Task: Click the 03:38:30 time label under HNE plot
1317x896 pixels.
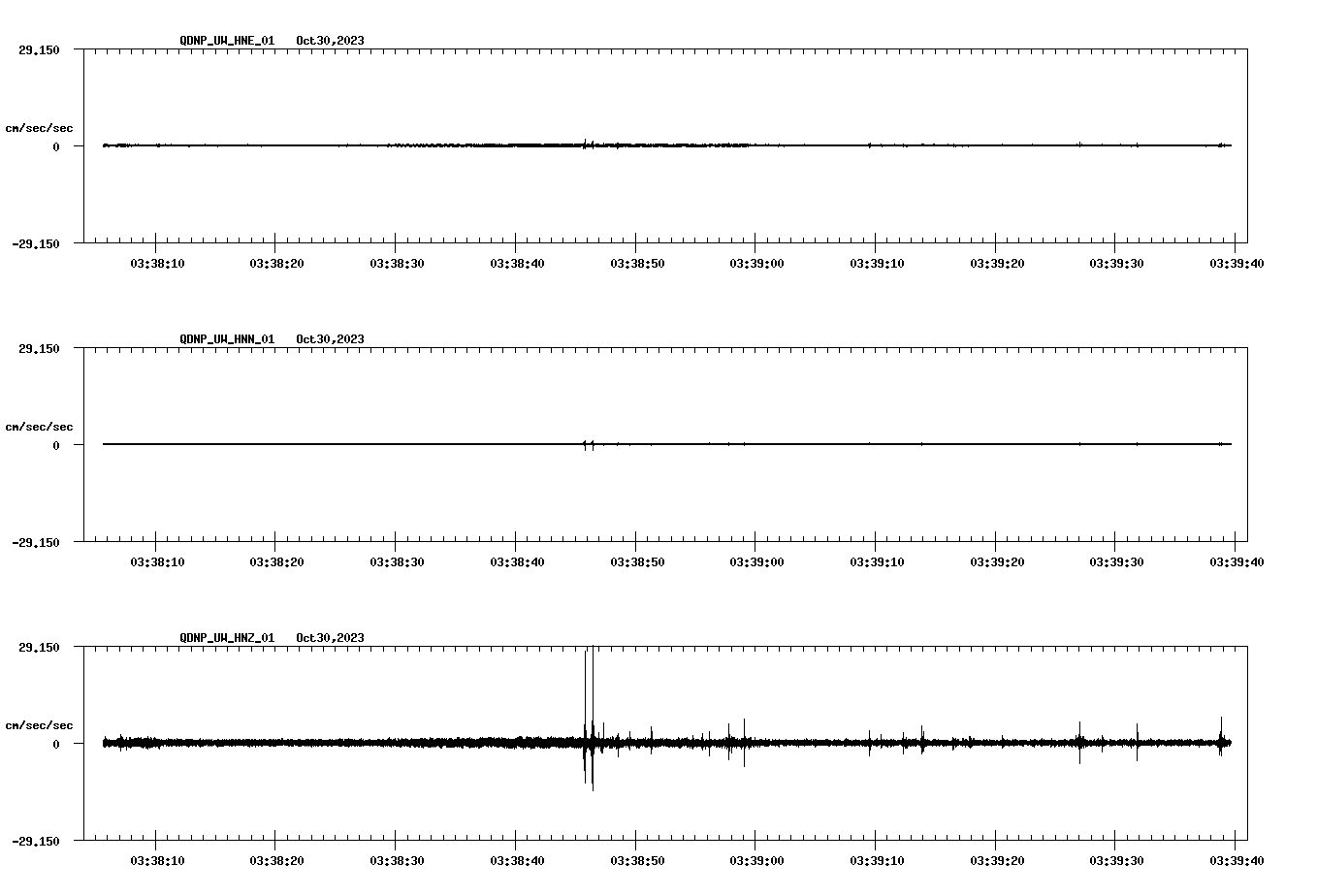Action: click(x=397, y=263)
